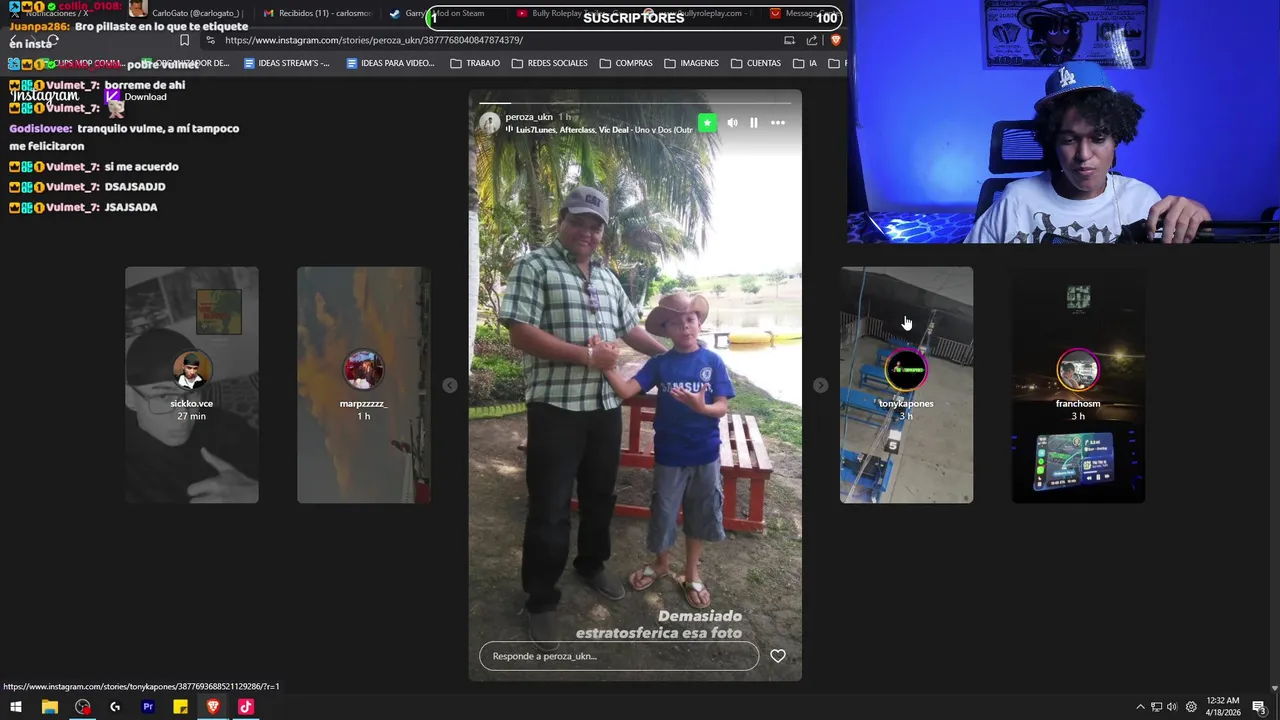Expand the CUENTAS bookmarks folder
This screenshot has height=720, width=1280.
(x=756, y=63)
